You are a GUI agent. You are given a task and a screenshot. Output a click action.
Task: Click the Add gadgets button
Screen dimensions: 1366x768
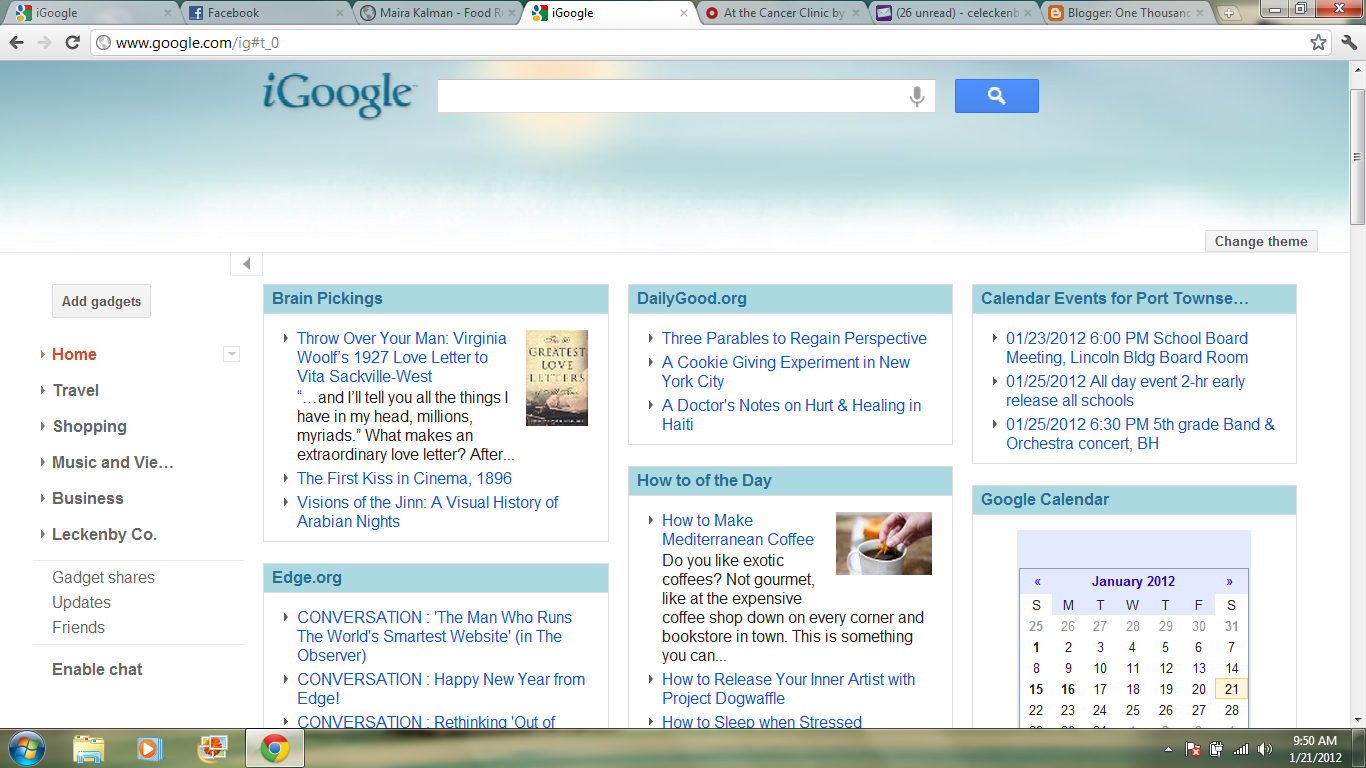click(101, 301)
